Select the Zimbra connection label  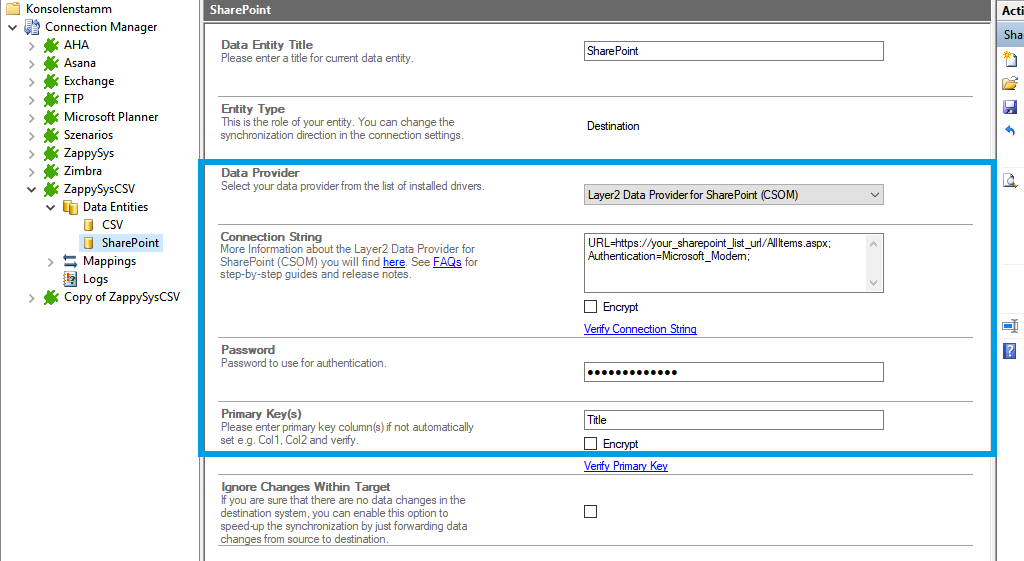[83, 170]
